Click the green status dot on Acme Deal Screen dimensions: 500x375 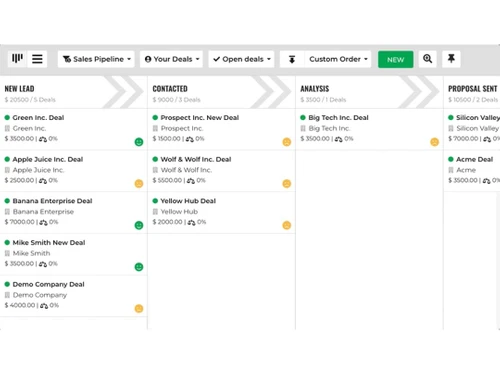451,159
